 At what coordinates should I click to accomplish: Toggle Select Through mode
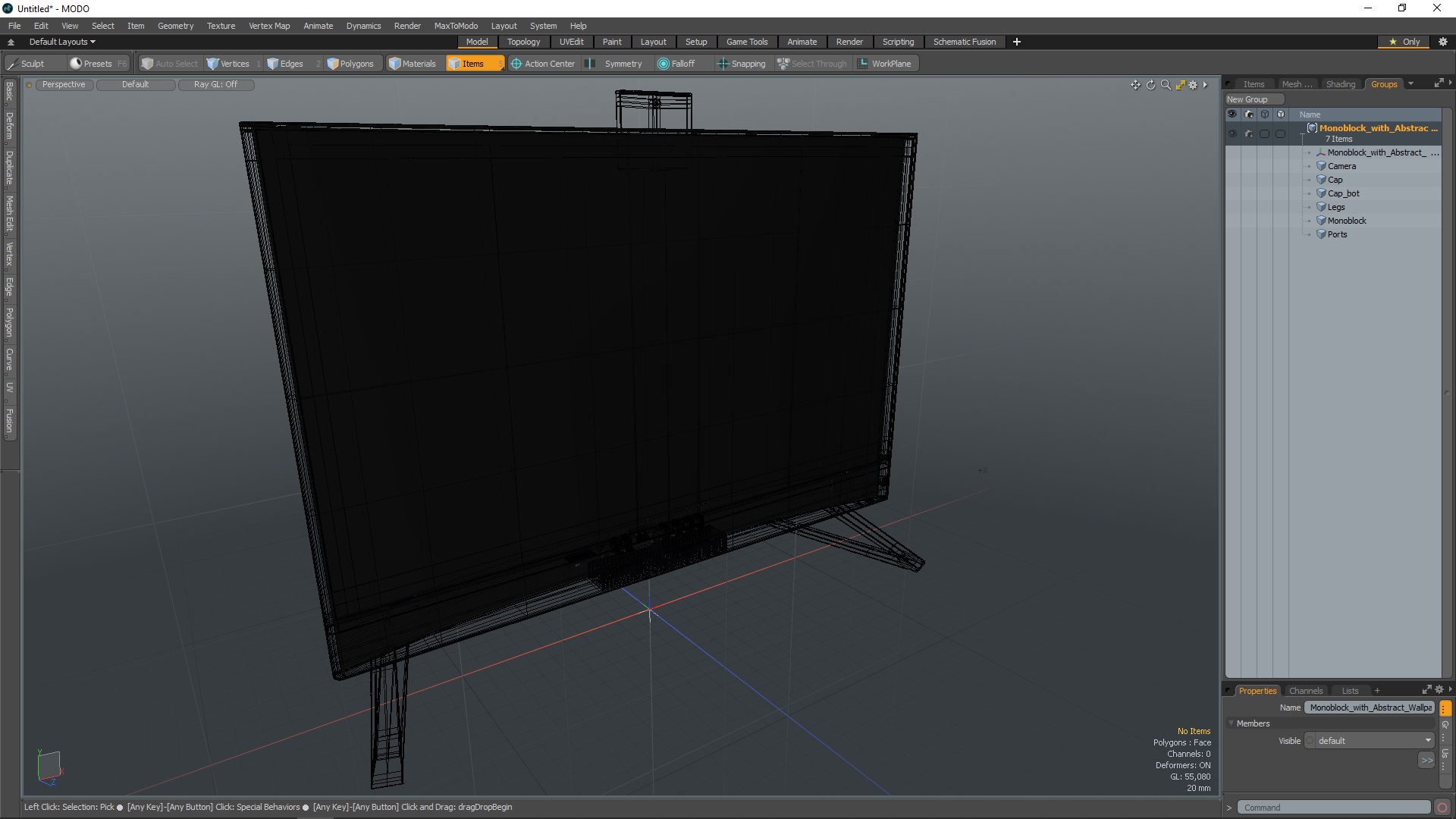pos(812,64)
